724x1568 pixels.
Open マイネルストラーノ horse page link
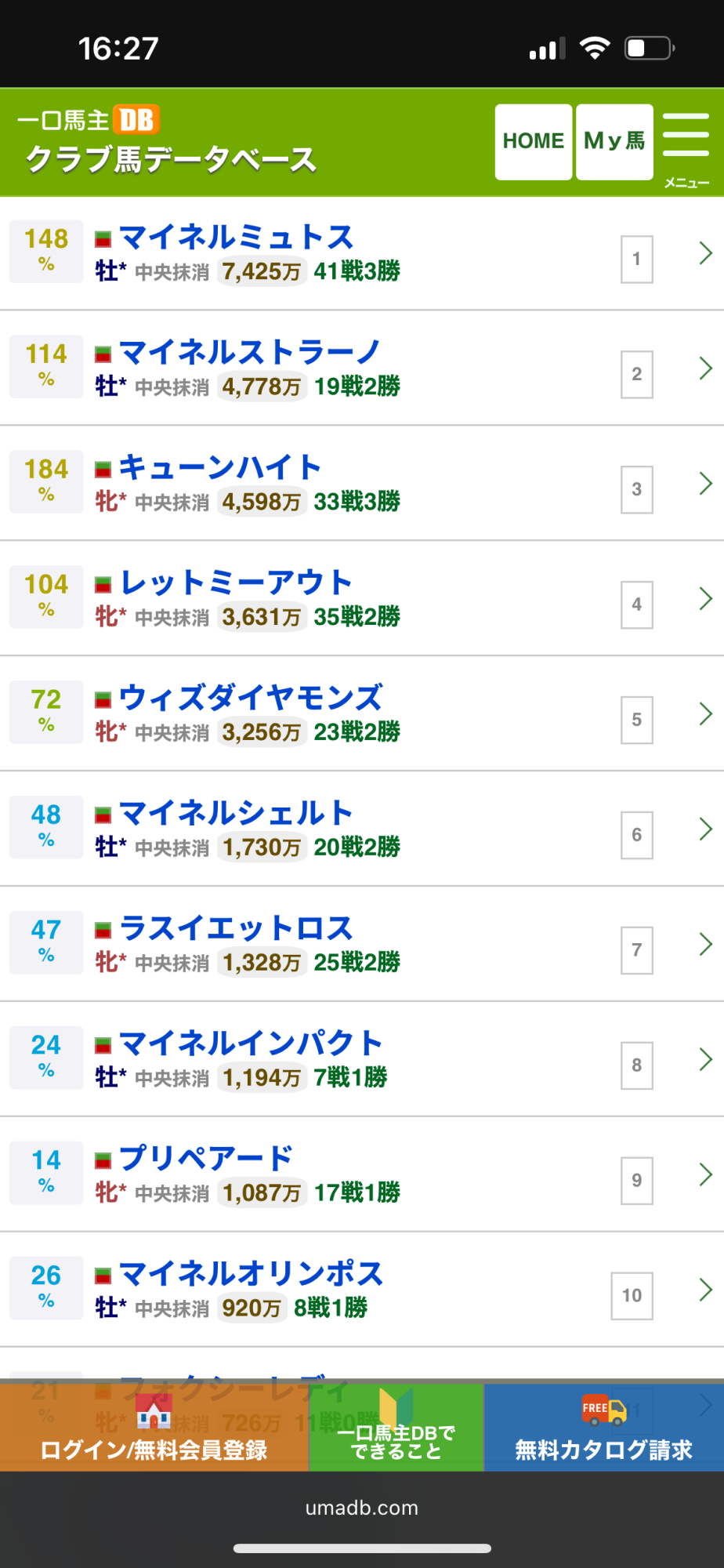pos(250,353)
